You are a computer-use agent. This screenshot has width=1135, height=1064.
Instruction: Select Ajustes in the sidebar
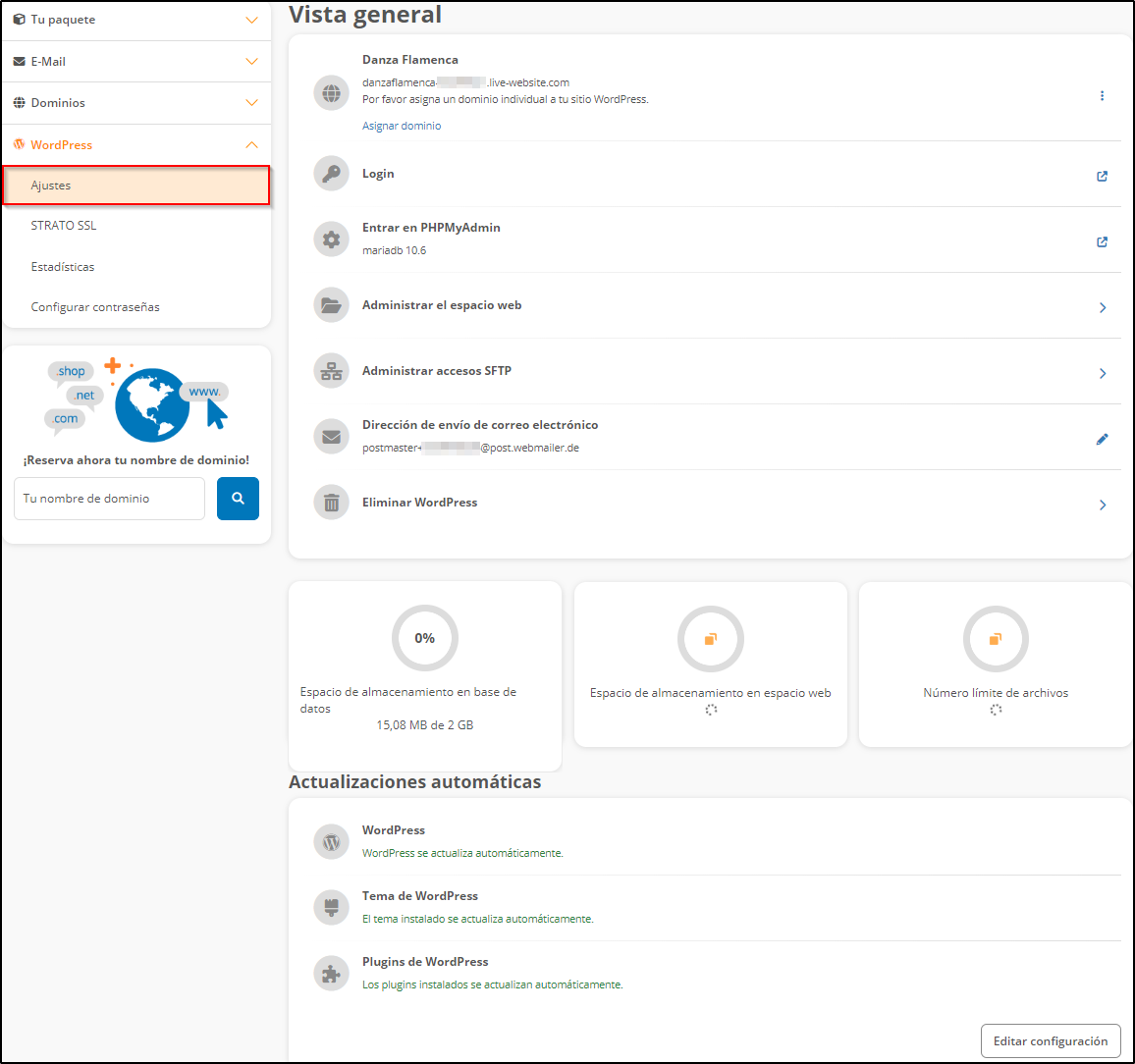(x=51, y=186)
